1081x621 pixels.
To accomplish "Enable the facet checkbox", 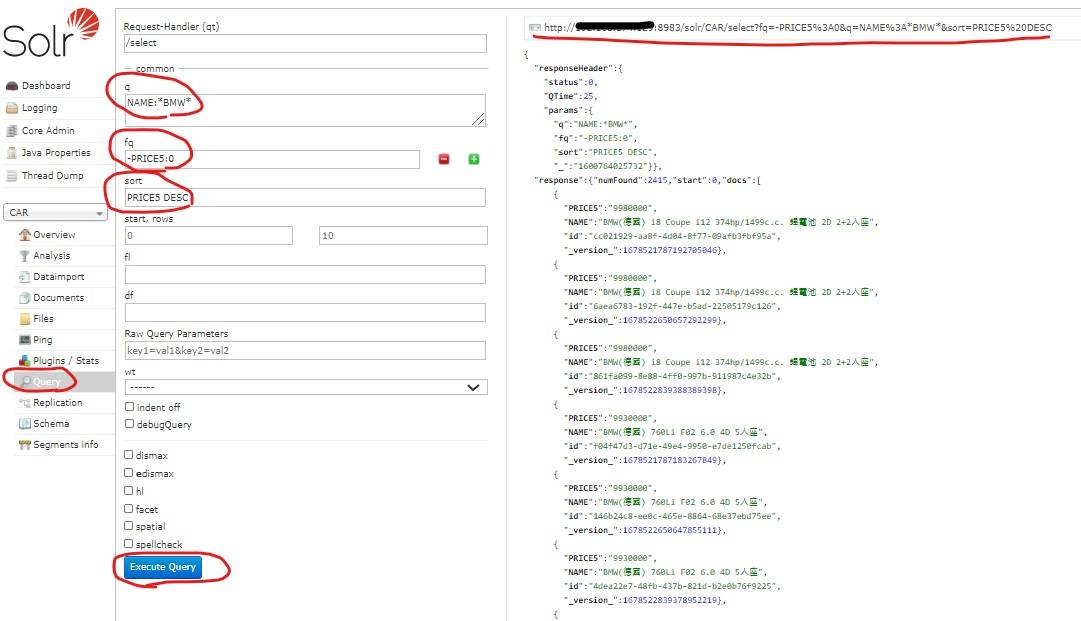I will (128, 509).
